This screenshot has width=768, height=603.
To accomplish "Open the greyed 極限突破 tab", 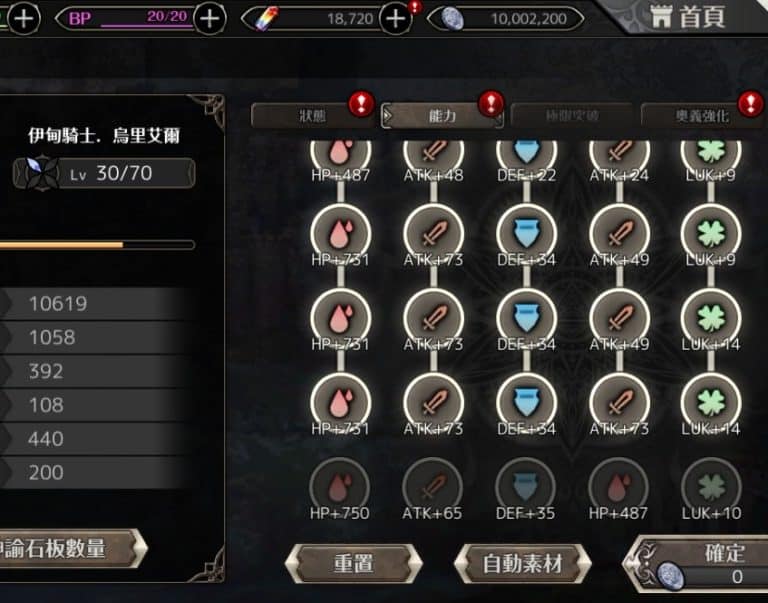I will tap(572, 116).
